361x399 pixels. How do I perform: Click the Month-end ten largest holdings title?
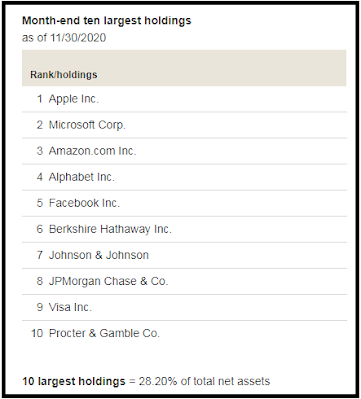tap(107, 21)
